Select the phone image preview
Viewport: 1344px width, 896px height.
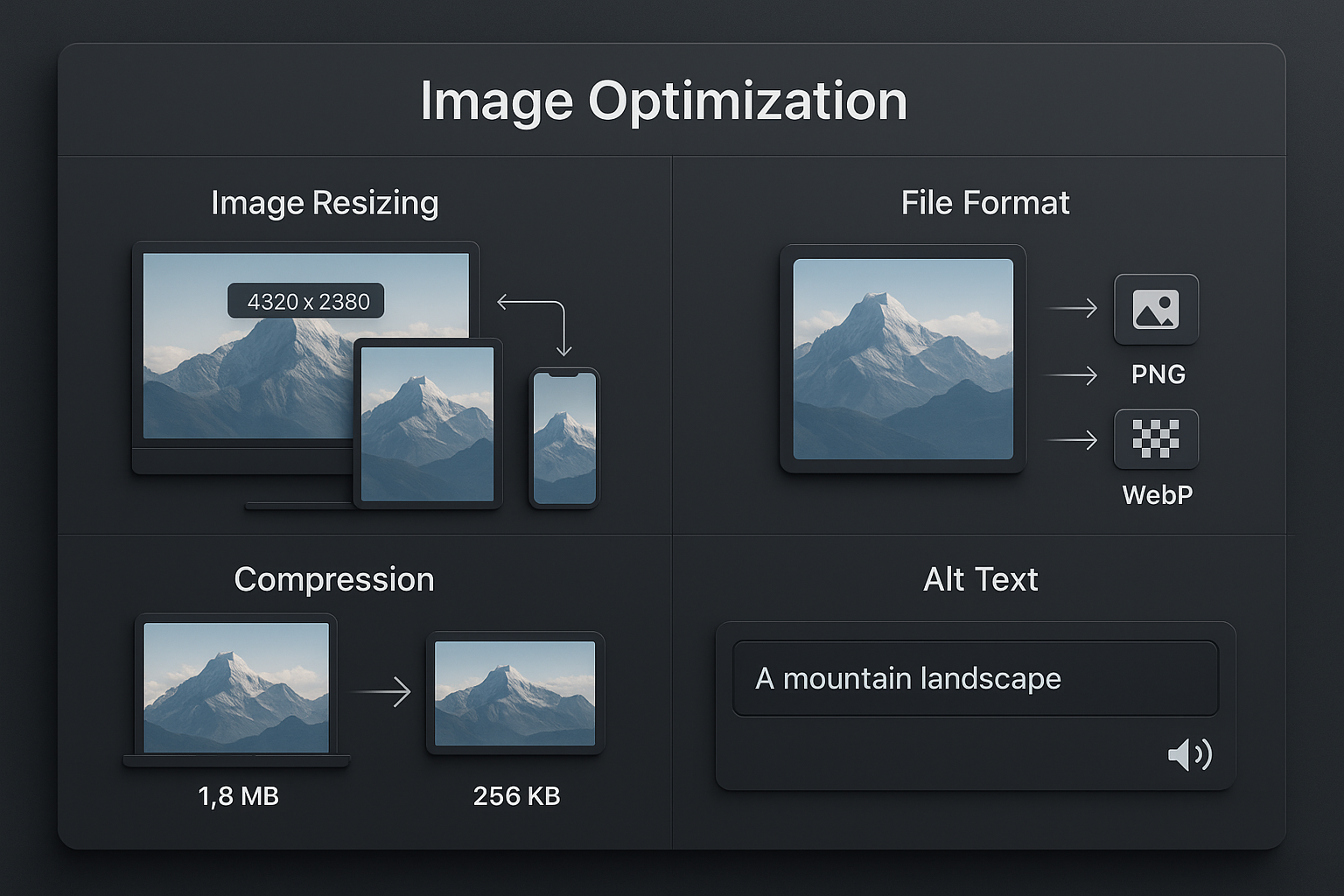point(563,437)
